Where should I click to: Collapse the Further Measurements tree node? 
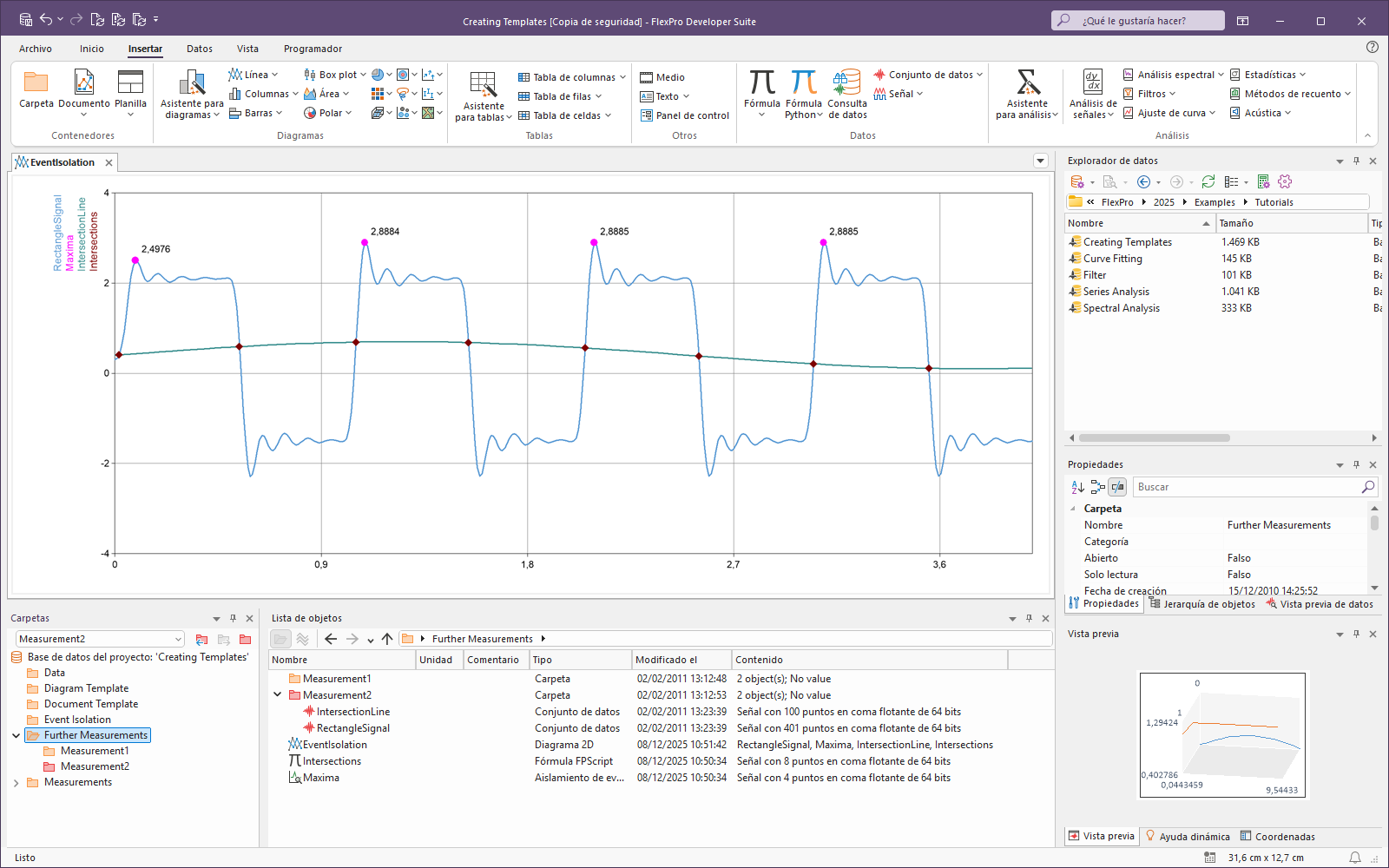(x=16, y=735)
